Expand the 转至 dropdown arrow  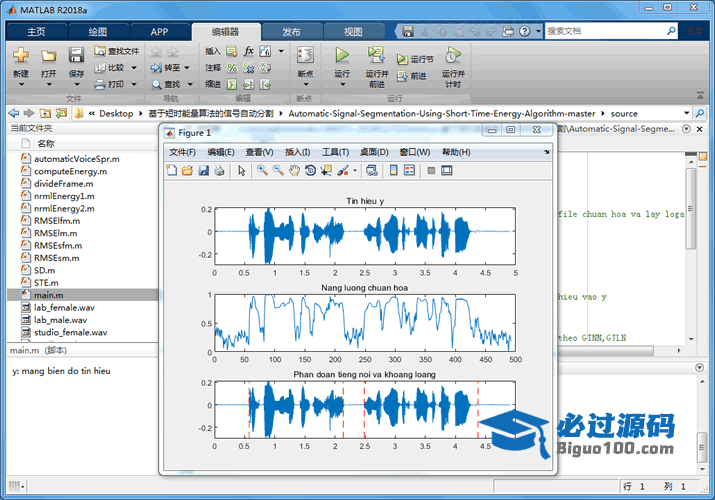(187, 68)
